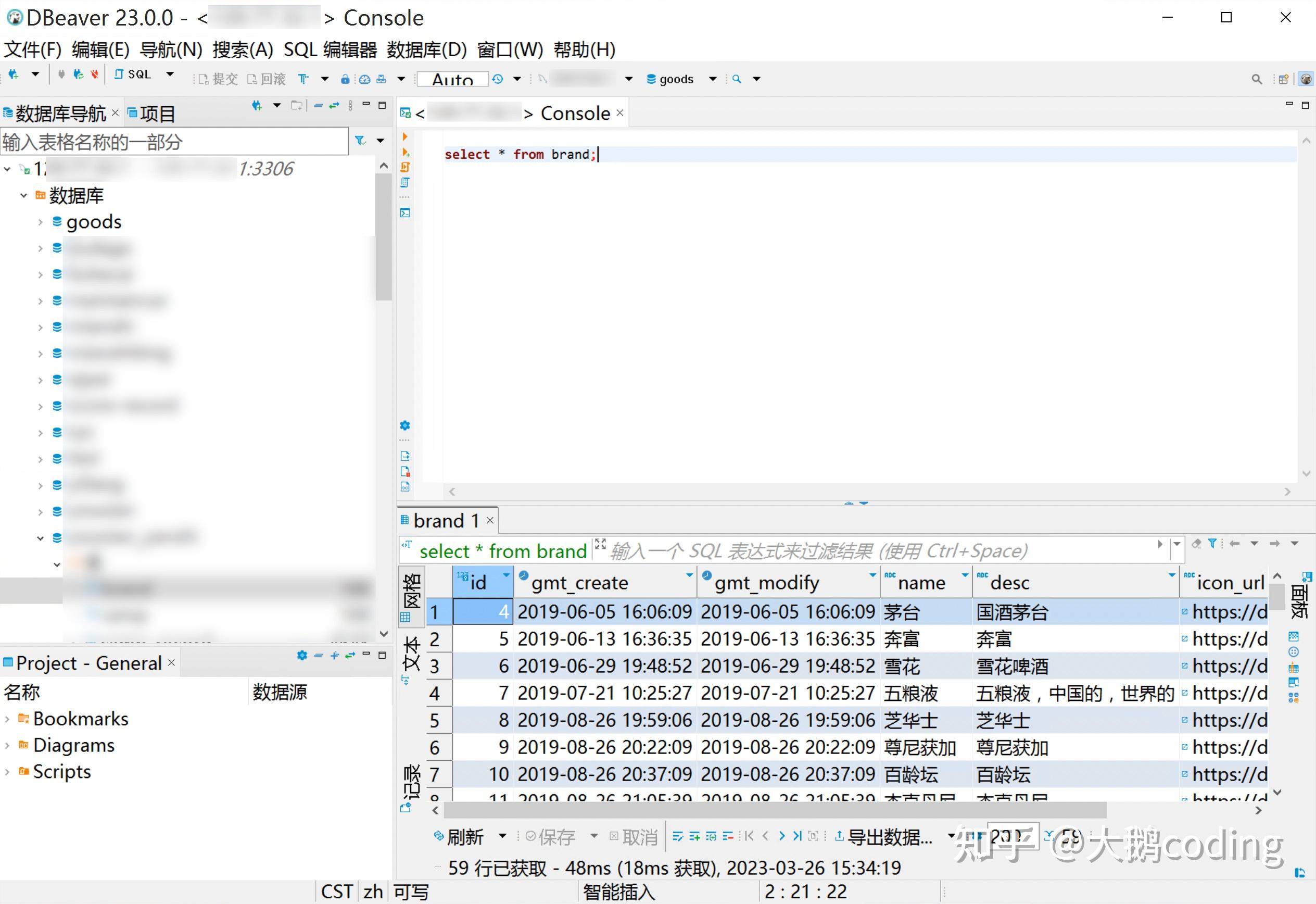Open the goods active schema dropdown

(x=713, y=79)
